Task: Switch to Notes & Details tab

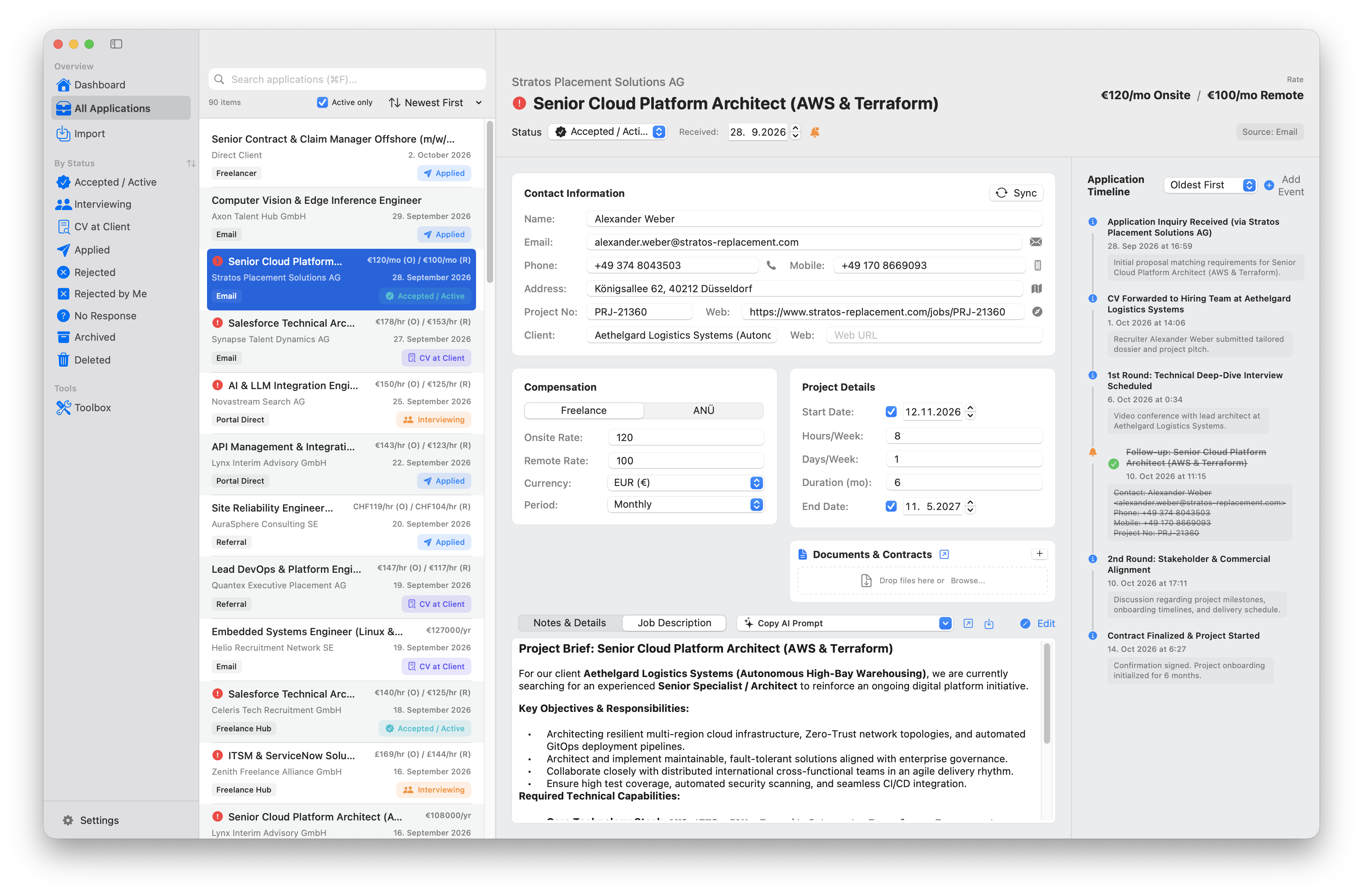Action: coord(570,623)
